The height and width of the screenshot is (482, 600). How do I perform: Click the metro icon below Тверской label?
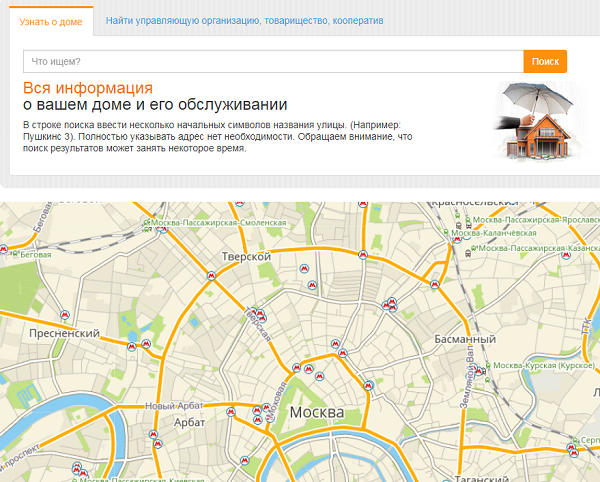tap(211, 275)
